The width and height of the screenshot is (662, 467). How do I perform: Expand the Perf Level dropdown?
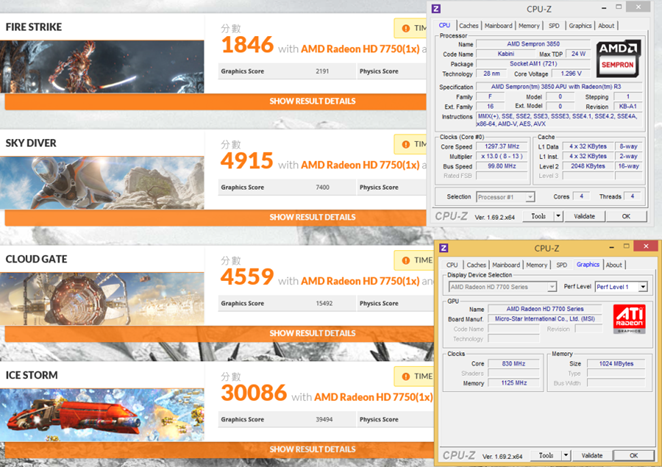[x=643, y=287]
